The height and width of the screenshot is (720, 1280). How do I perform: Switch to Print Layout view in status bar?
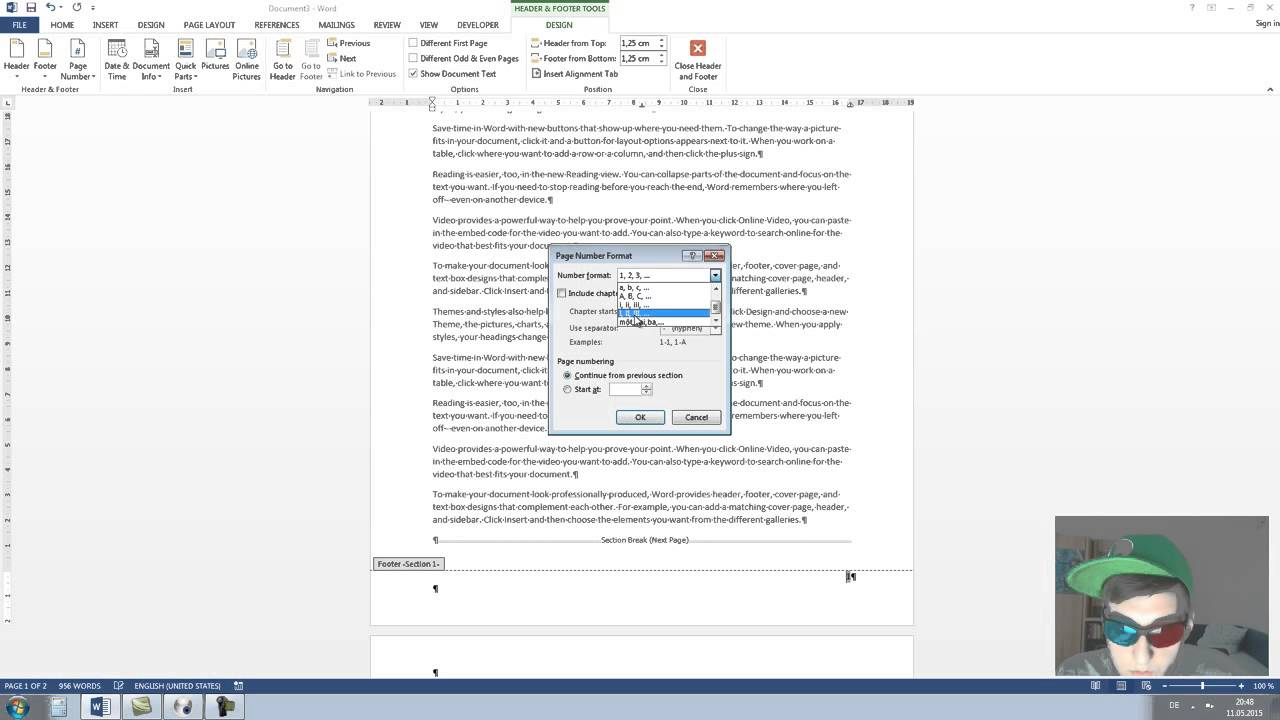pyautogui.click(x=1121, y=686)
